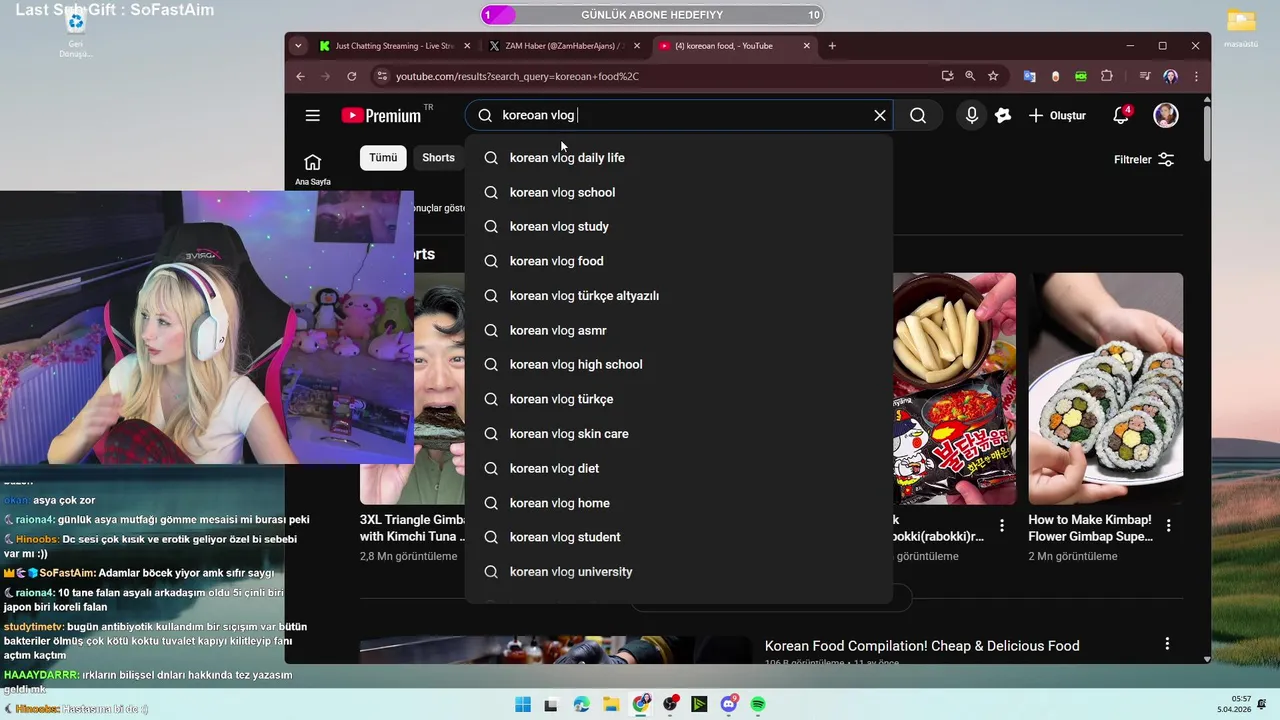Choose suggestion korean vlog türkçe
1280x720 pixels.
pyautogui.click(x=678, y=399)
